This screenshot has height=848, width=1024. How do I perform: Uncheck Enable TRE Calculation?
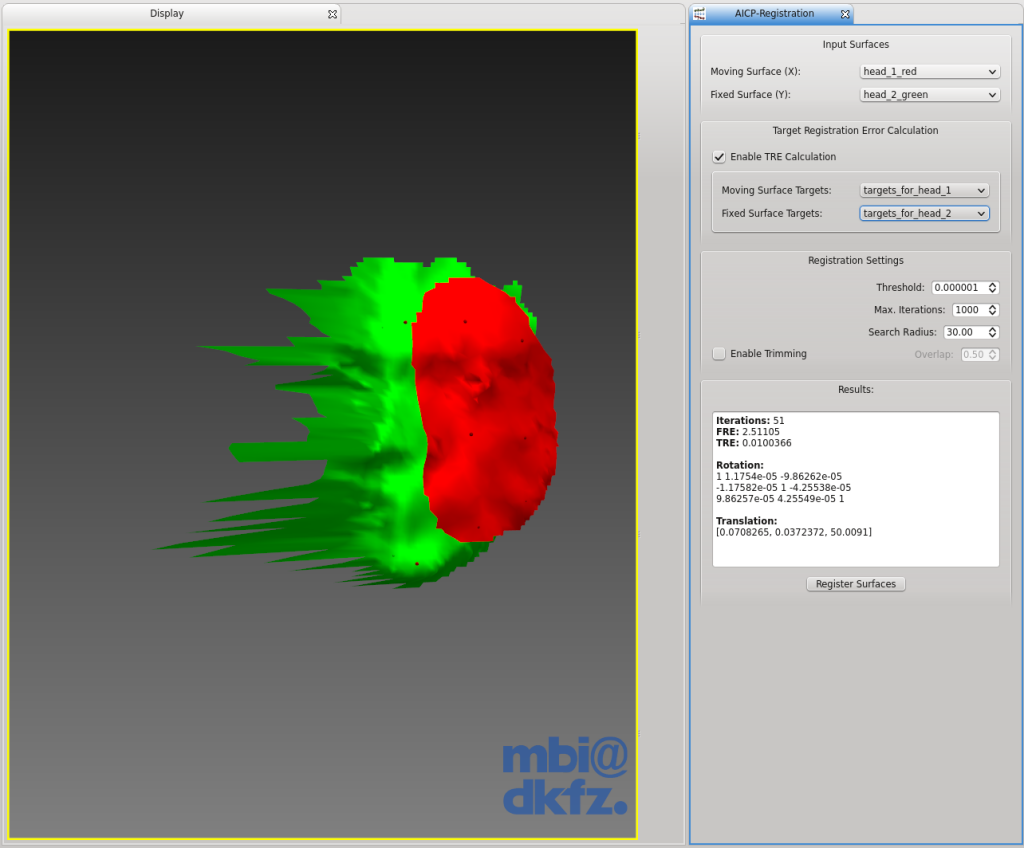click(719, 157)
